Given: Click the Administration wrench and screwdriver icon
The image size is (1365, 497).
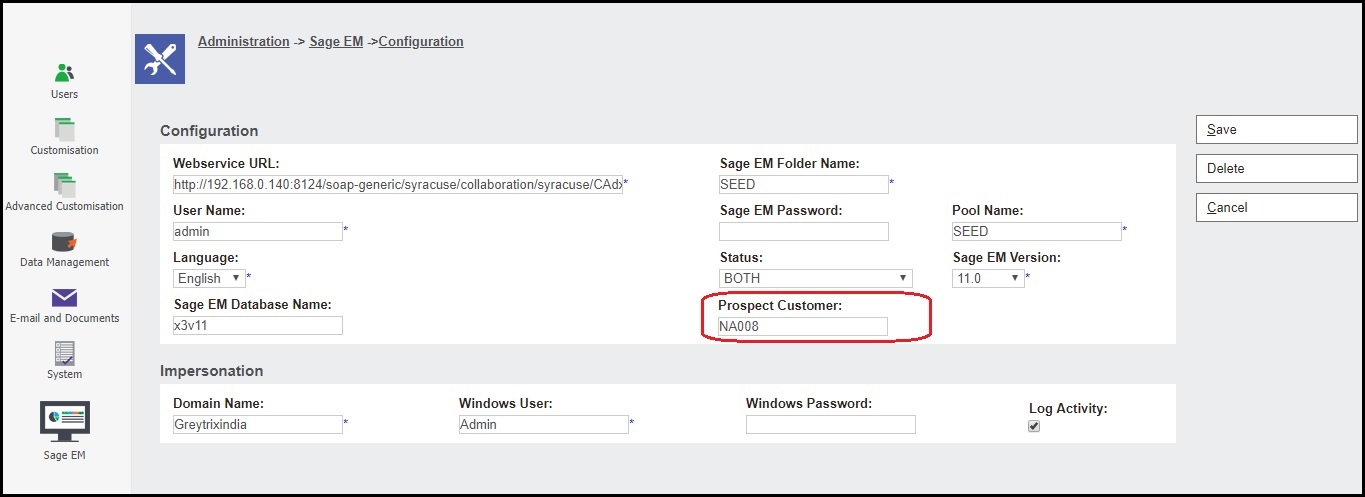Looking at the screenshot, I should coord(159,59).
